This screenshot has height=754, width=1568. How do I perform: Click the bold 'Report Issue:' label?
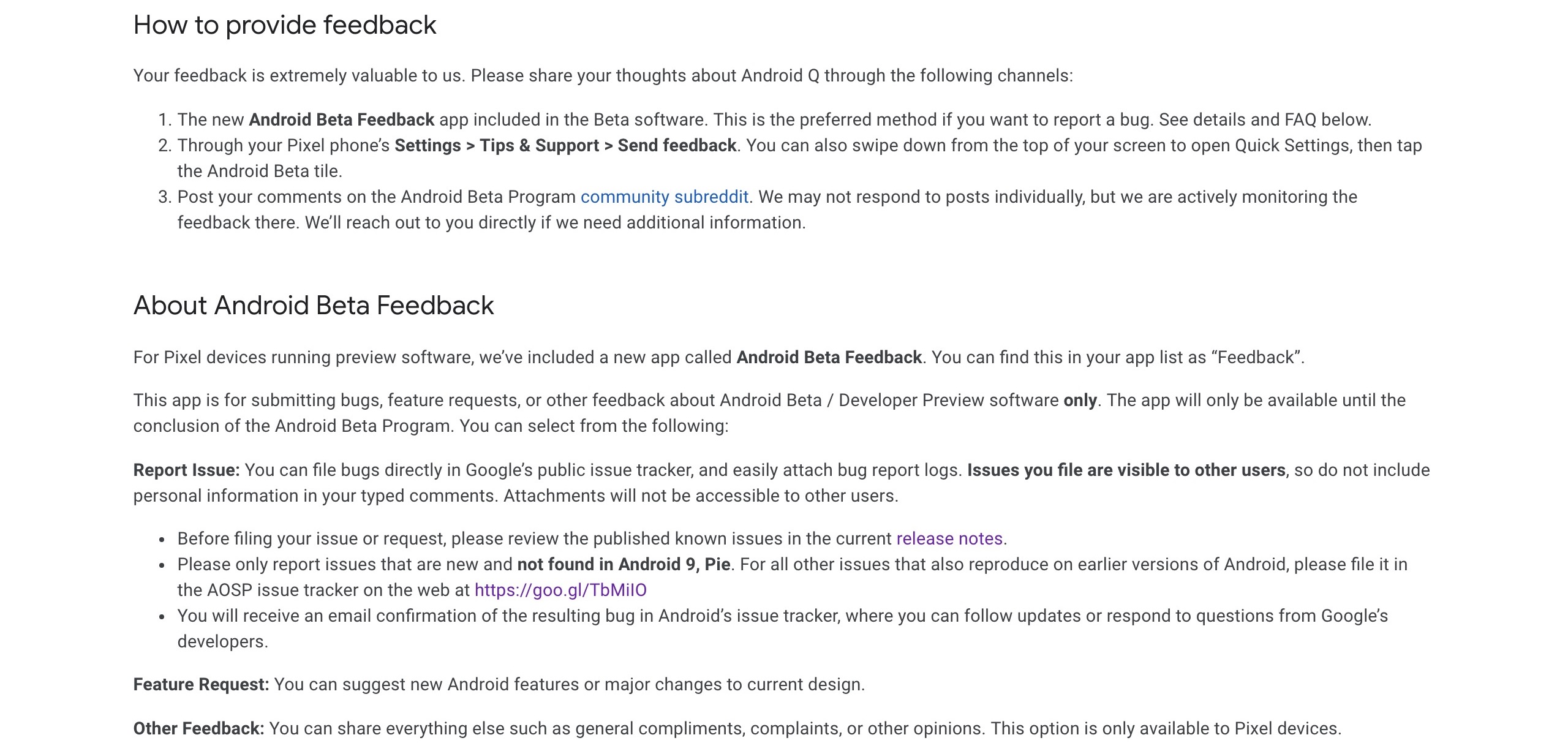pos(186,470)
